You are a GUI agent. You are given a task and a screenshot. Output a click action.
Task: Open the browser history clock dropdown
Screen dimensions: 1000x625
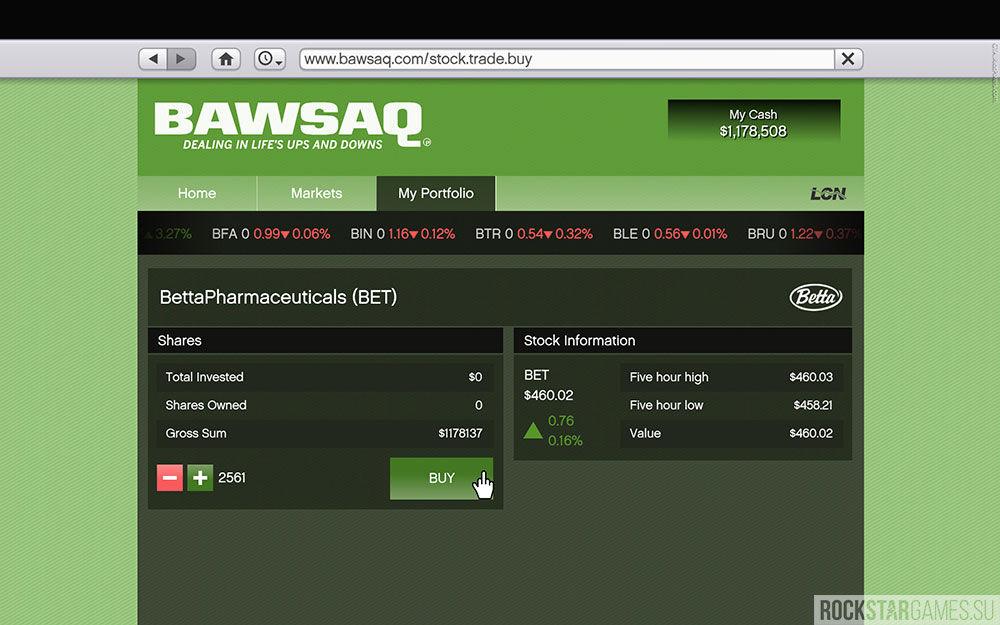tap(270, 59)
